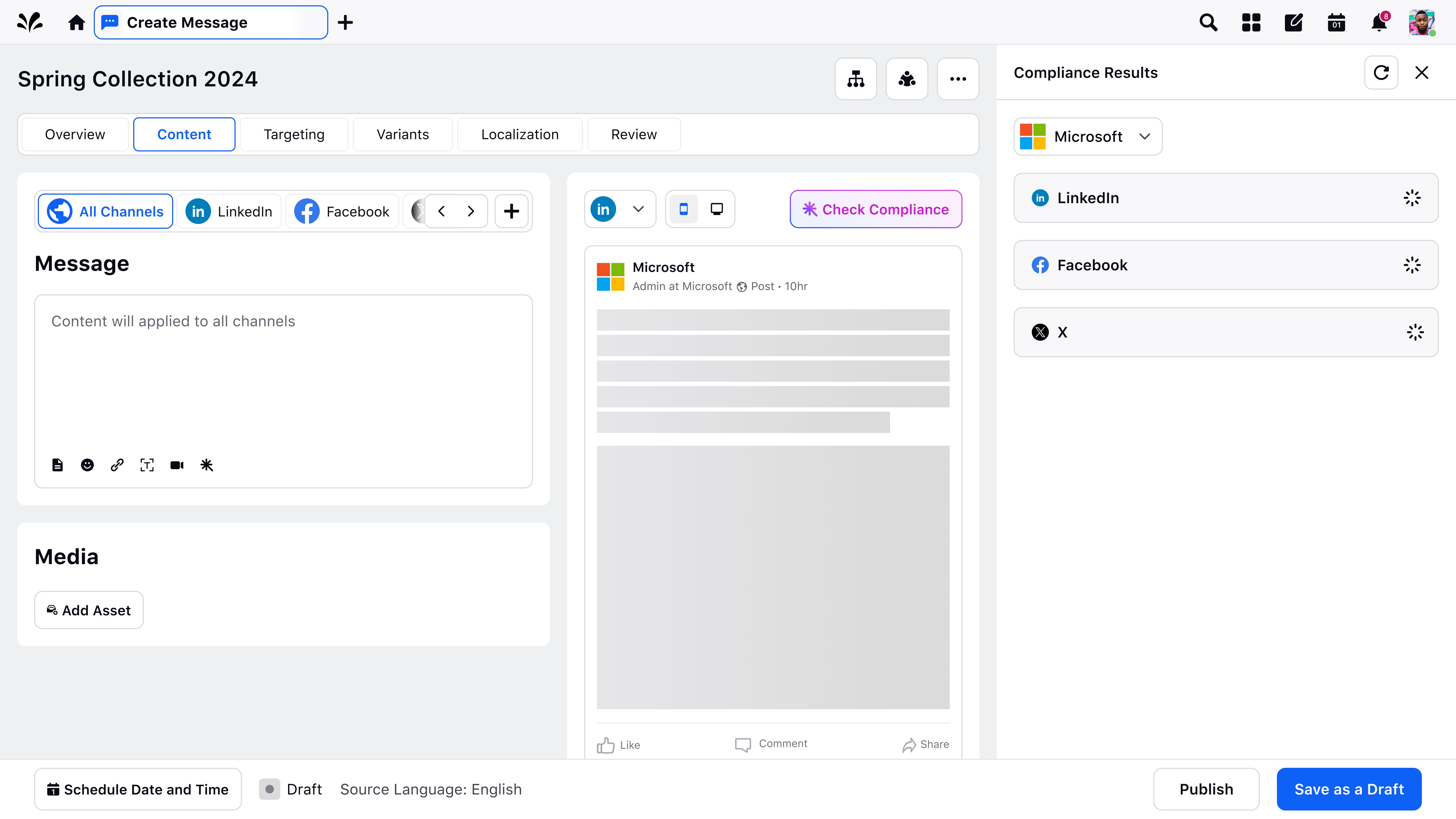Switch to the Targeting tab
The image size is (1456, 819).
(x=294, y=135)
